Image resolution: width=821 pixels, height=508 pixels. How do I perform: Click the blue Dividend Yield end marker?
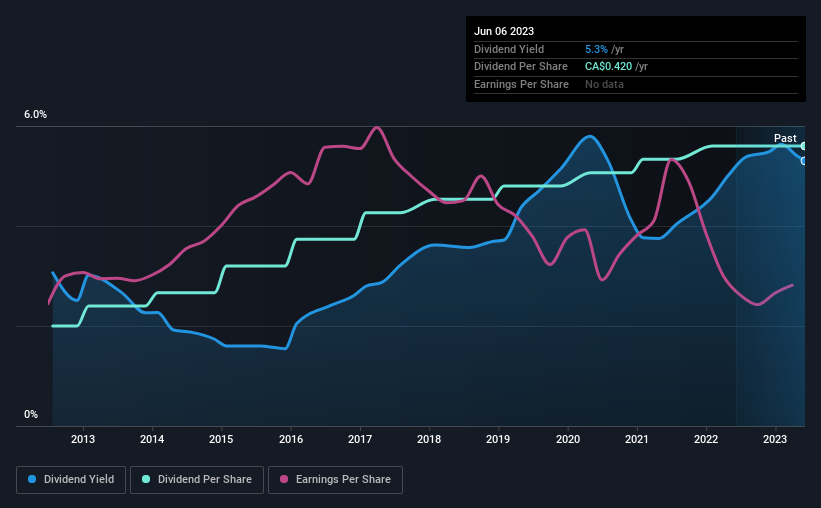click(804, 161)
